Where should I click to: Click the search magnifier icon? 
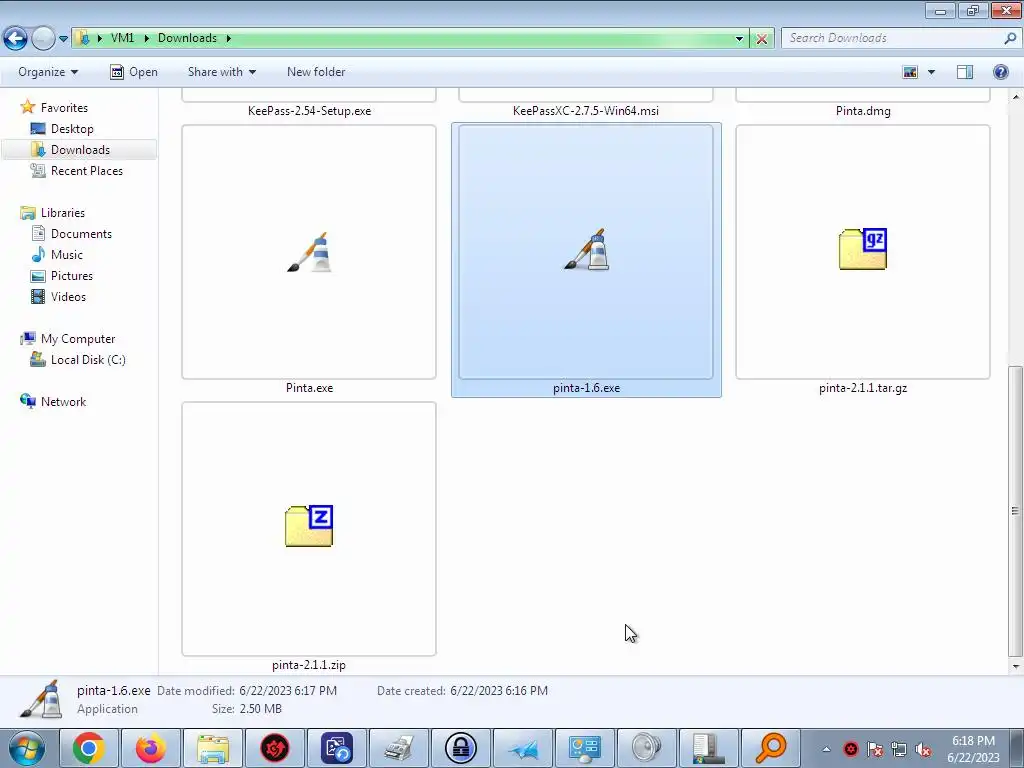[1010, 38]
